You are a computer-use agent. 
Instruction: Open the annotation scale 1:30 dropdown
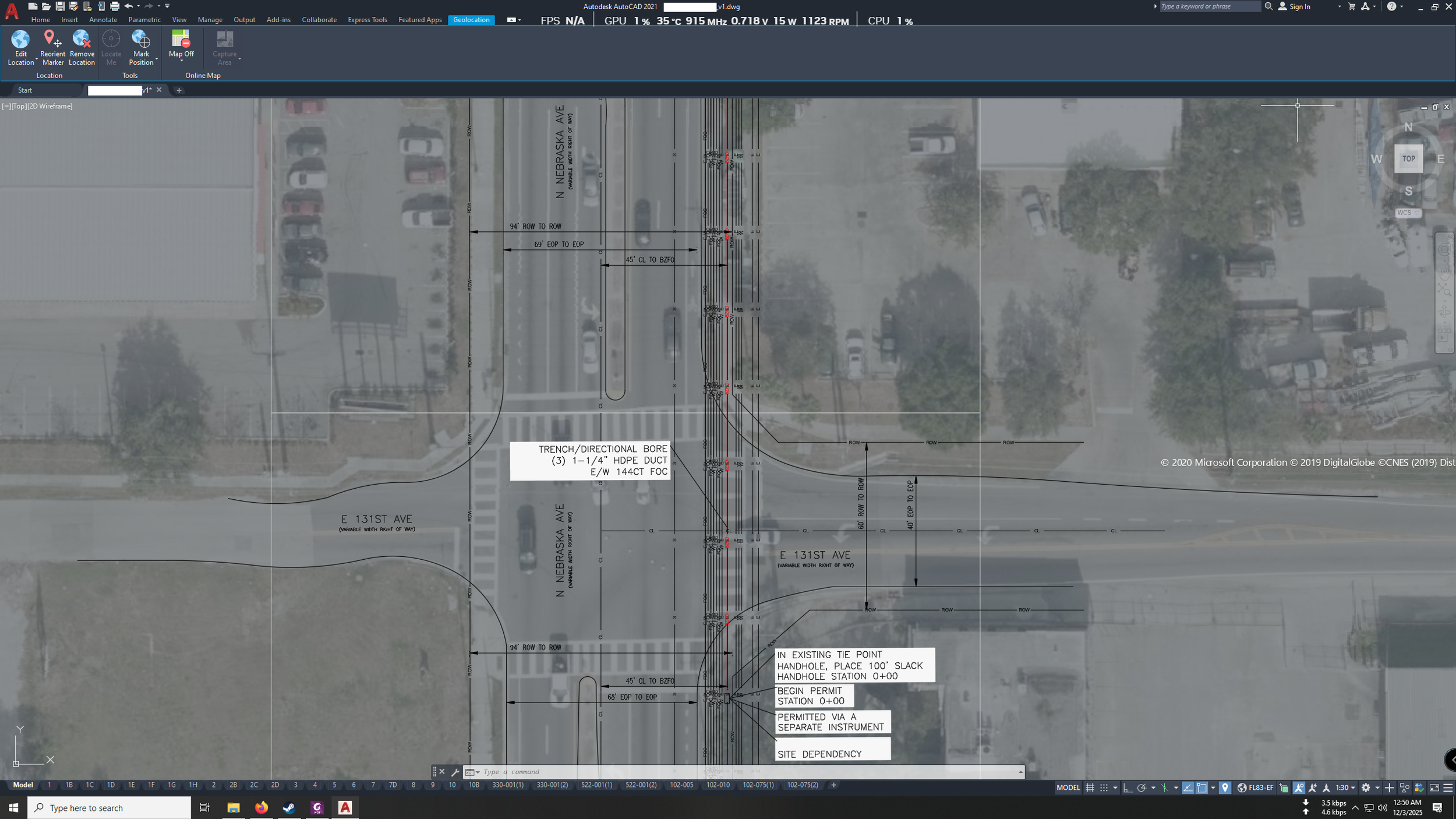click(1345, 788)
